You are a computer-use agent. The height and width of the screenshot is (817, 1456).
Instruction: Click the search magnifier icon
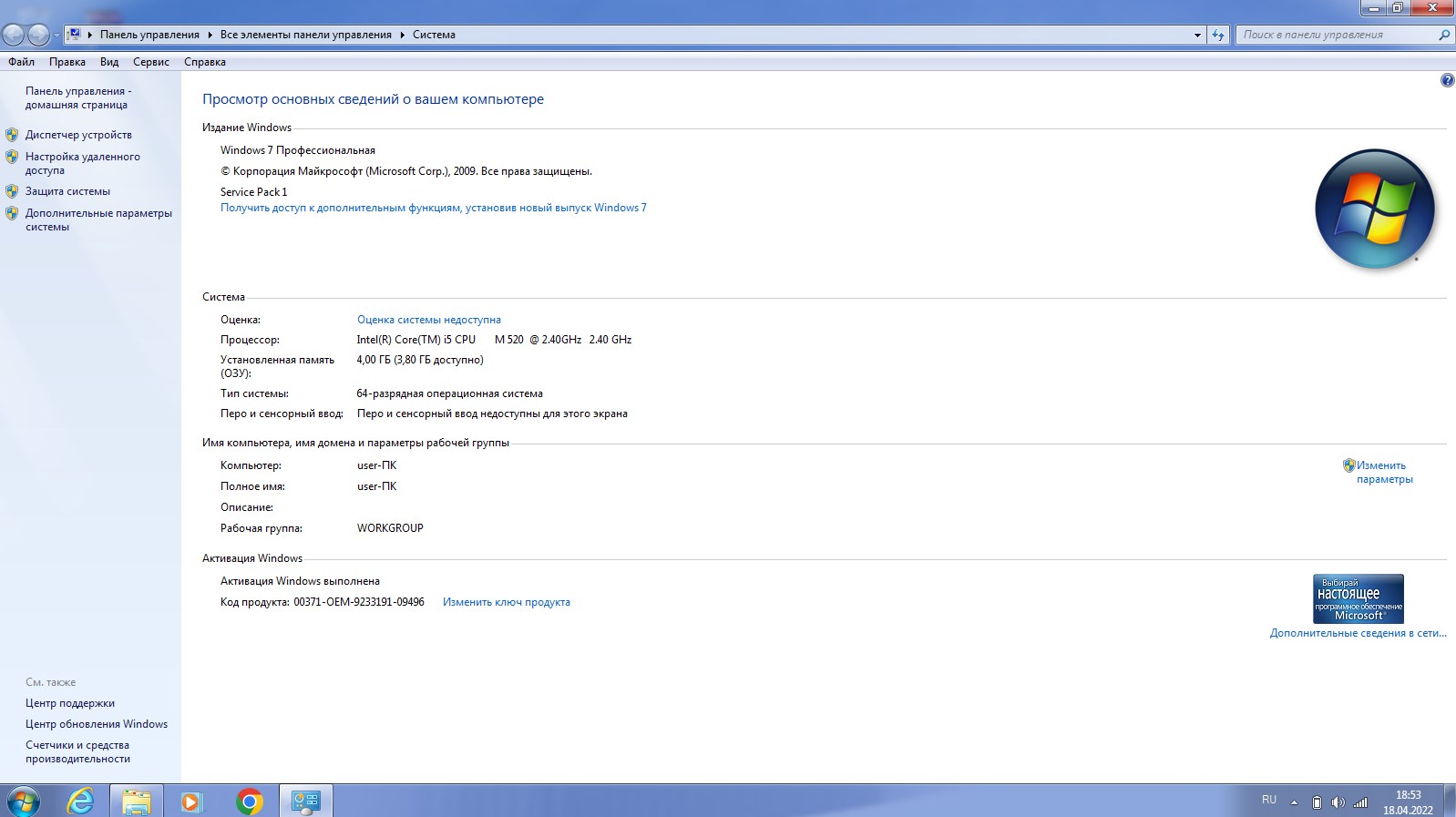1444,35
